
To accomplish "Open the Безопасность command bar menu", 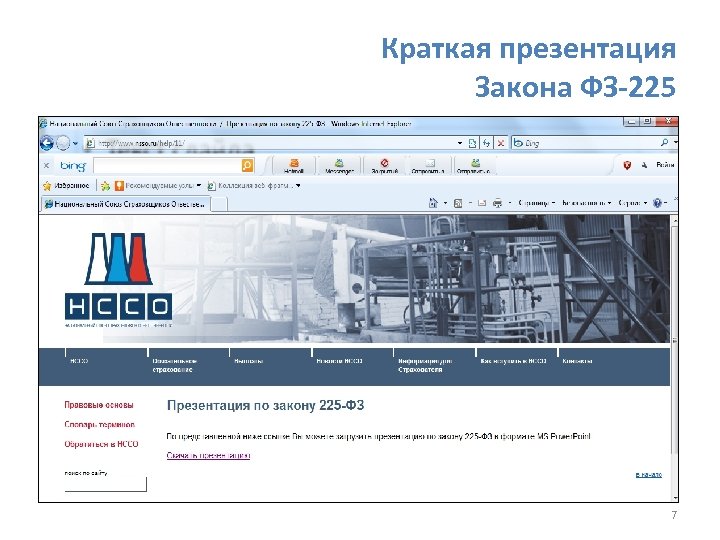I will tap(586, 202).
